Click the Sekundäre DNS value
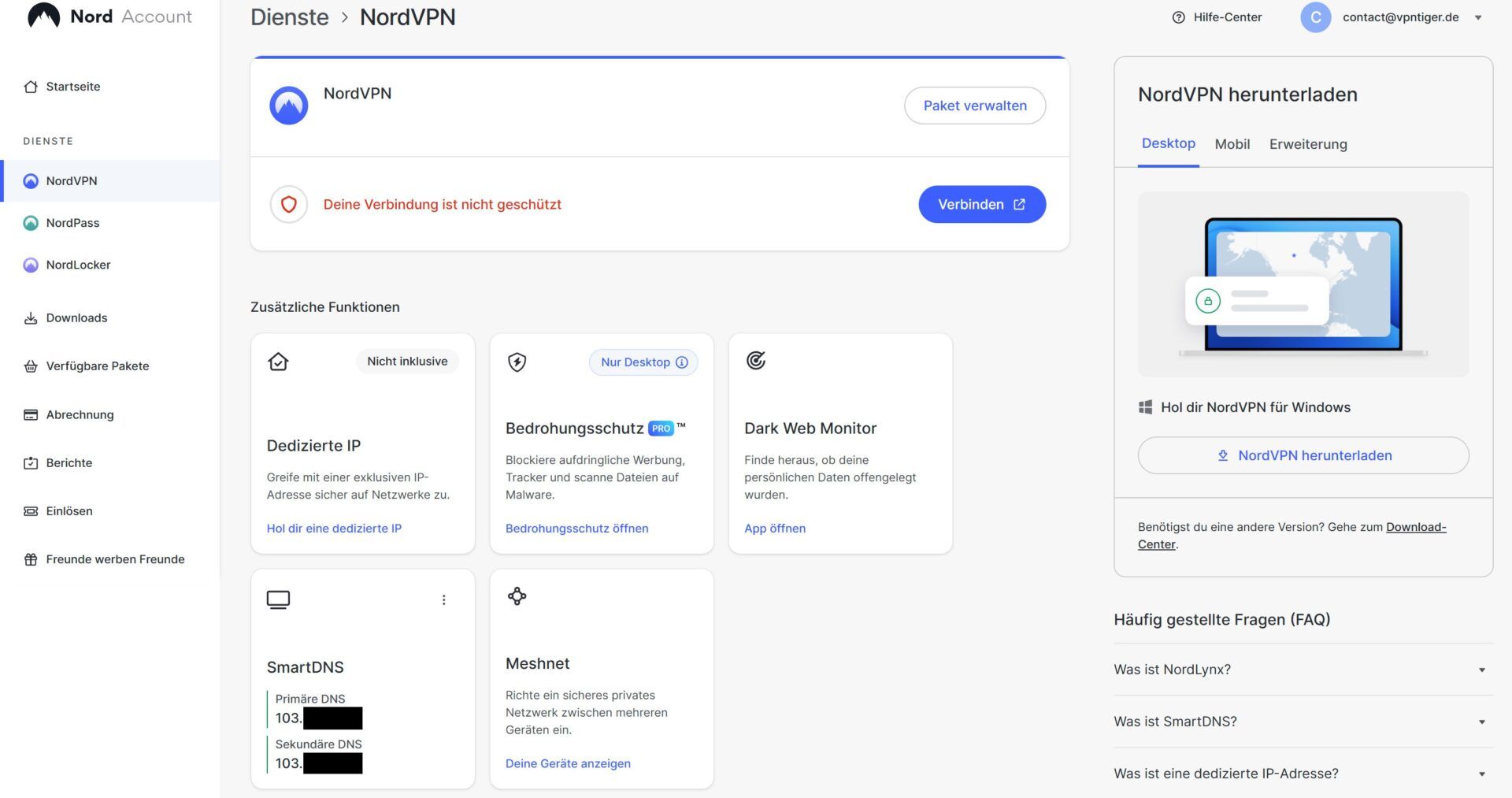Screen dimensions: 1512x798 pyautogui.click(x=318, y=763)
